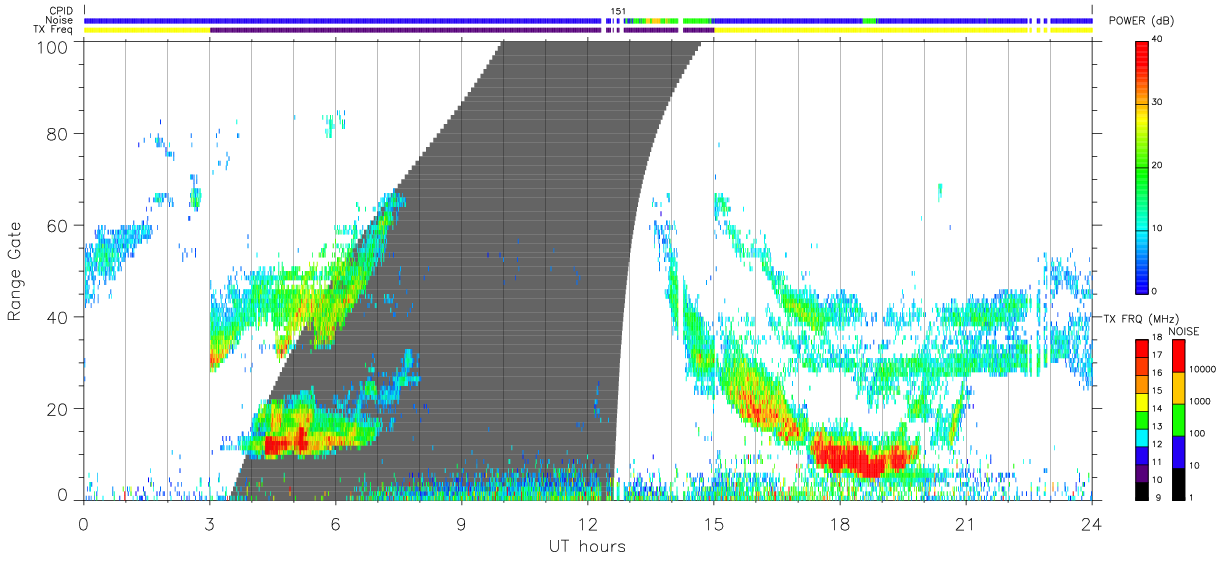
Task: Click the 6 tick on the UT hours axis
Action: click(x=335, y=523)
